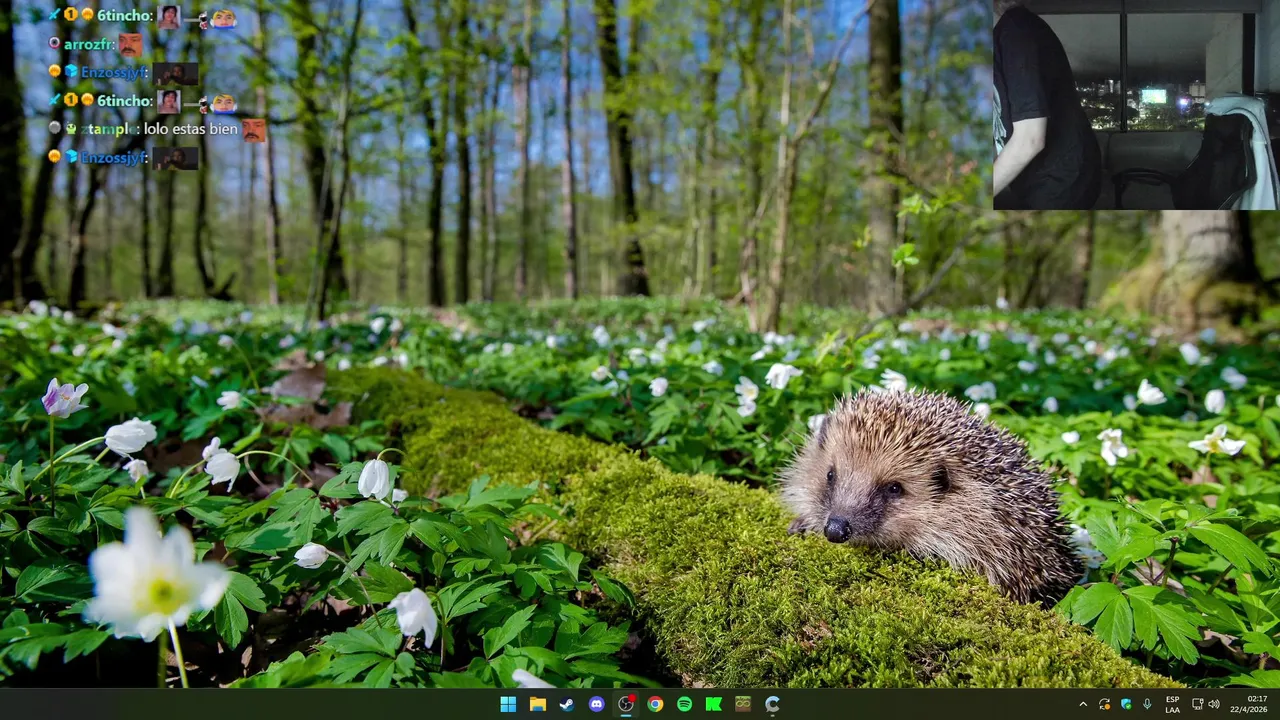Click the purple badge beside arrozfr
Image resolution: width=1280 pixels, height=720 pixels.
54,44
